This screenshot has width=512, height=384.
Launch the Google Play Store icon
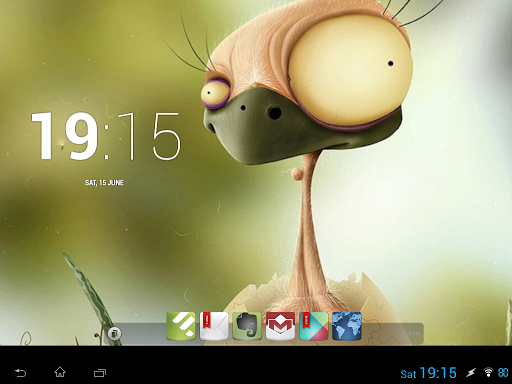314,326
